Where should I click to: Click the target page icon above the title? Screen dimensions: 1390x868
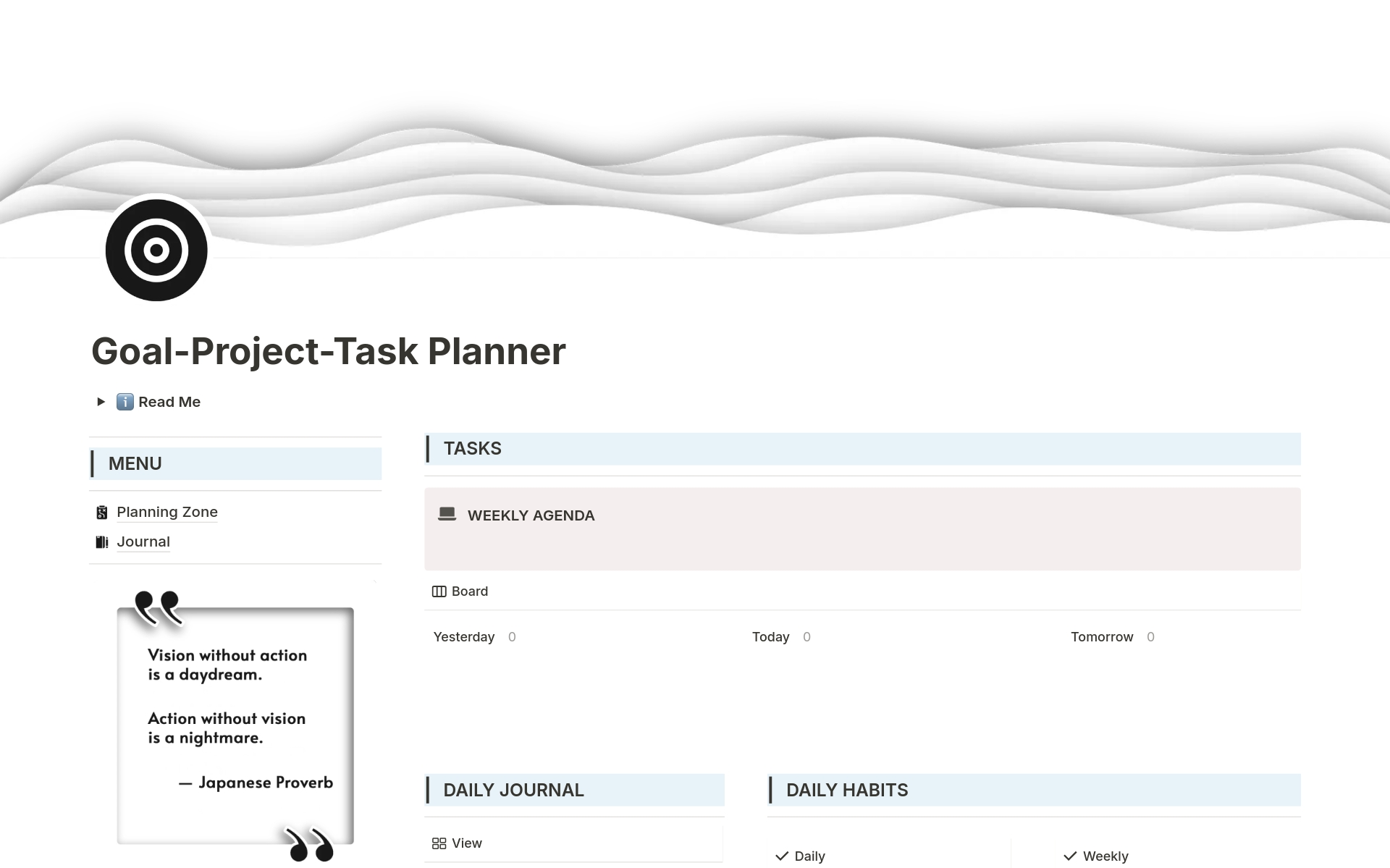pyautogui.click(x=156, y=249)
